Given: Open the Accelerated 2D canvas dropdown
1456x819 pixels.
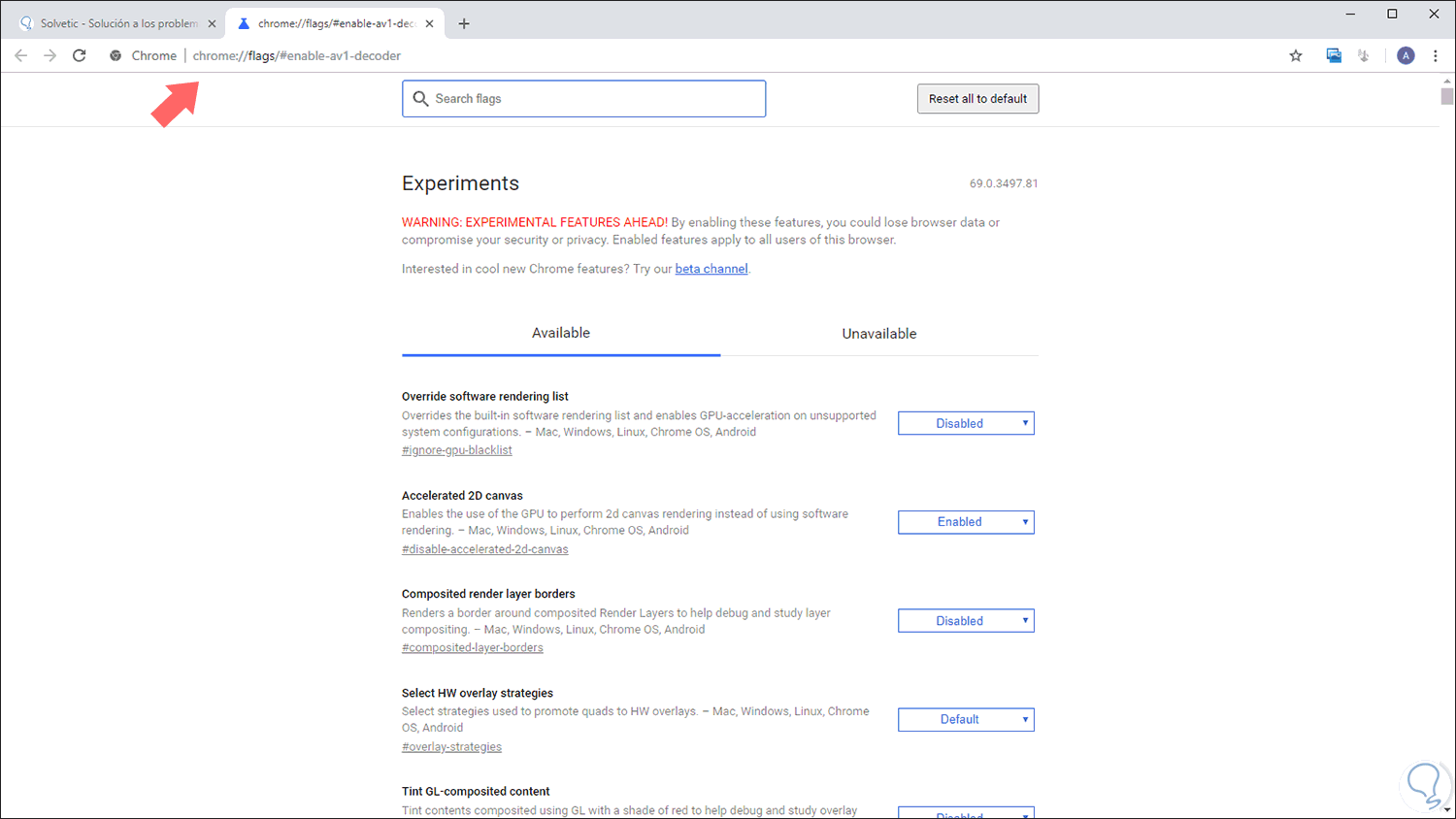Looking at the screenshot, I should point(966,522).
